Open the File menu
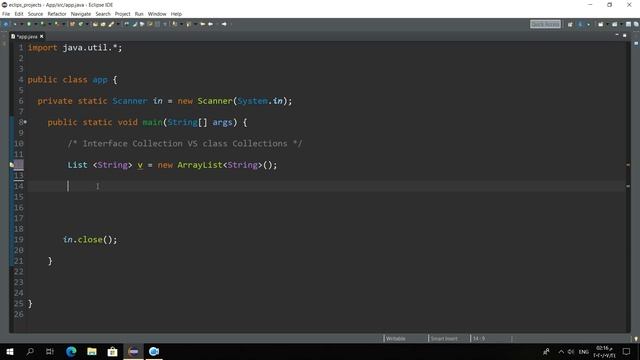This screenshot has height=360, width=640. click(x=6, y=14)
